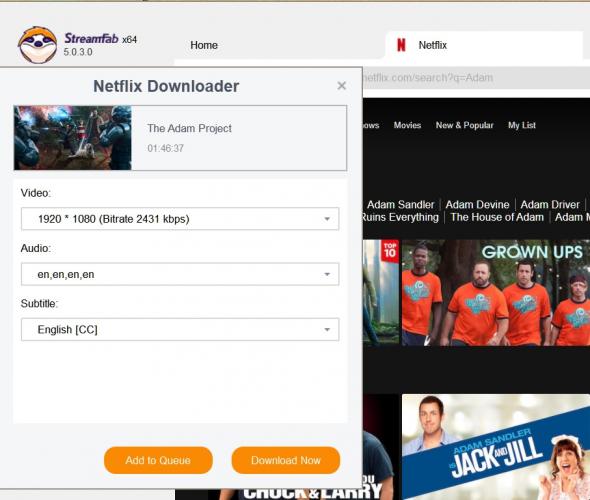
Task: Open New & Popular in Netflix
Action: click(464, 125)
